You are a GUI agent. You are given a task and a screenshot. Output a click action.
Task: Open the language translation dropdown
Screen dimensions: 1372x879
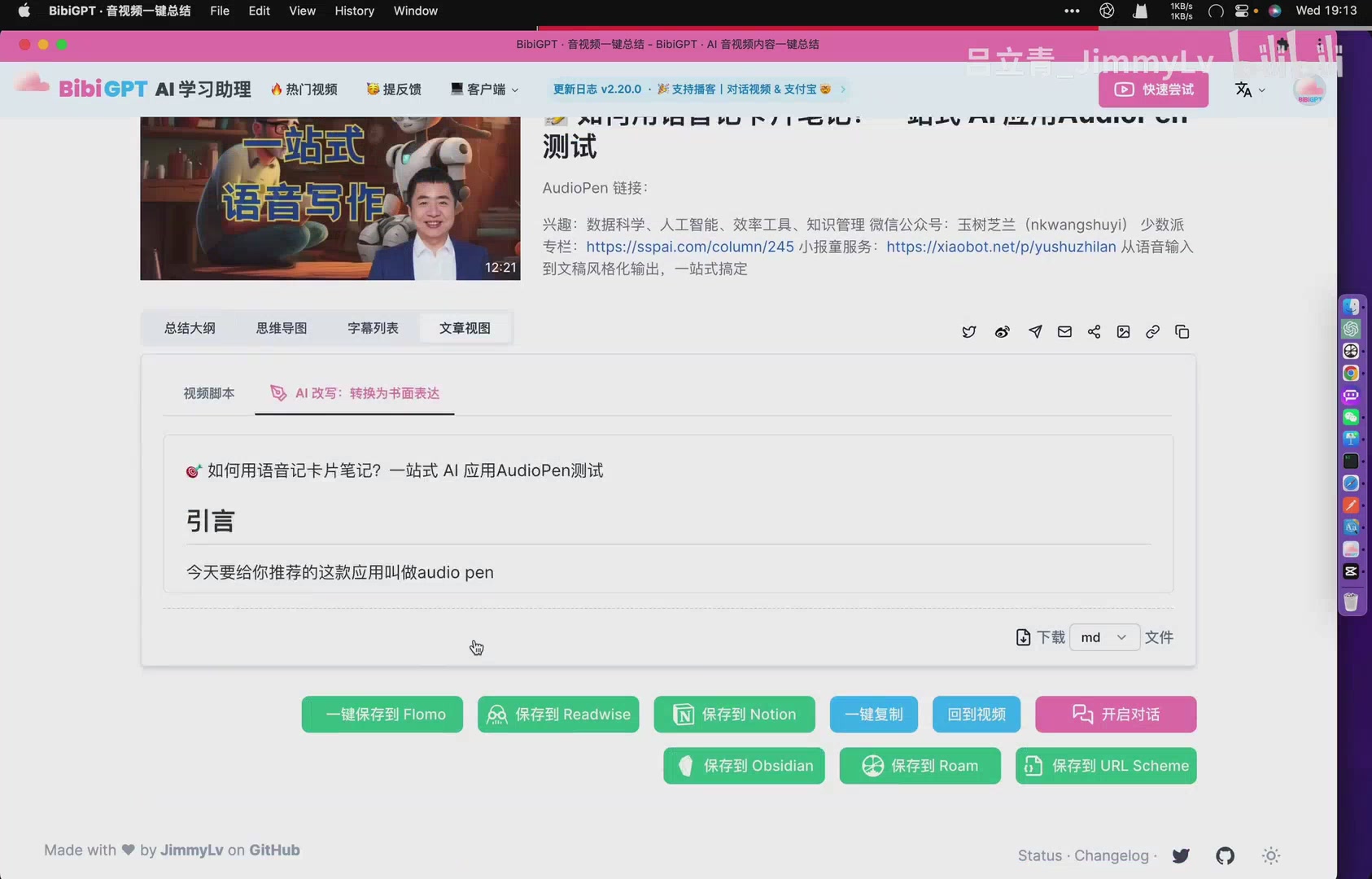1249,90
